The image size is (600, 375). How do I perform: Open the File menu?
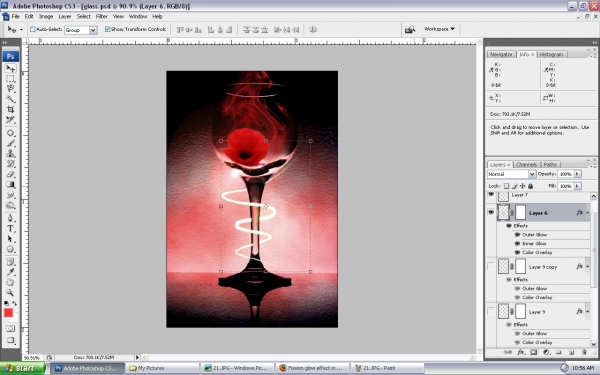point(15,16)
